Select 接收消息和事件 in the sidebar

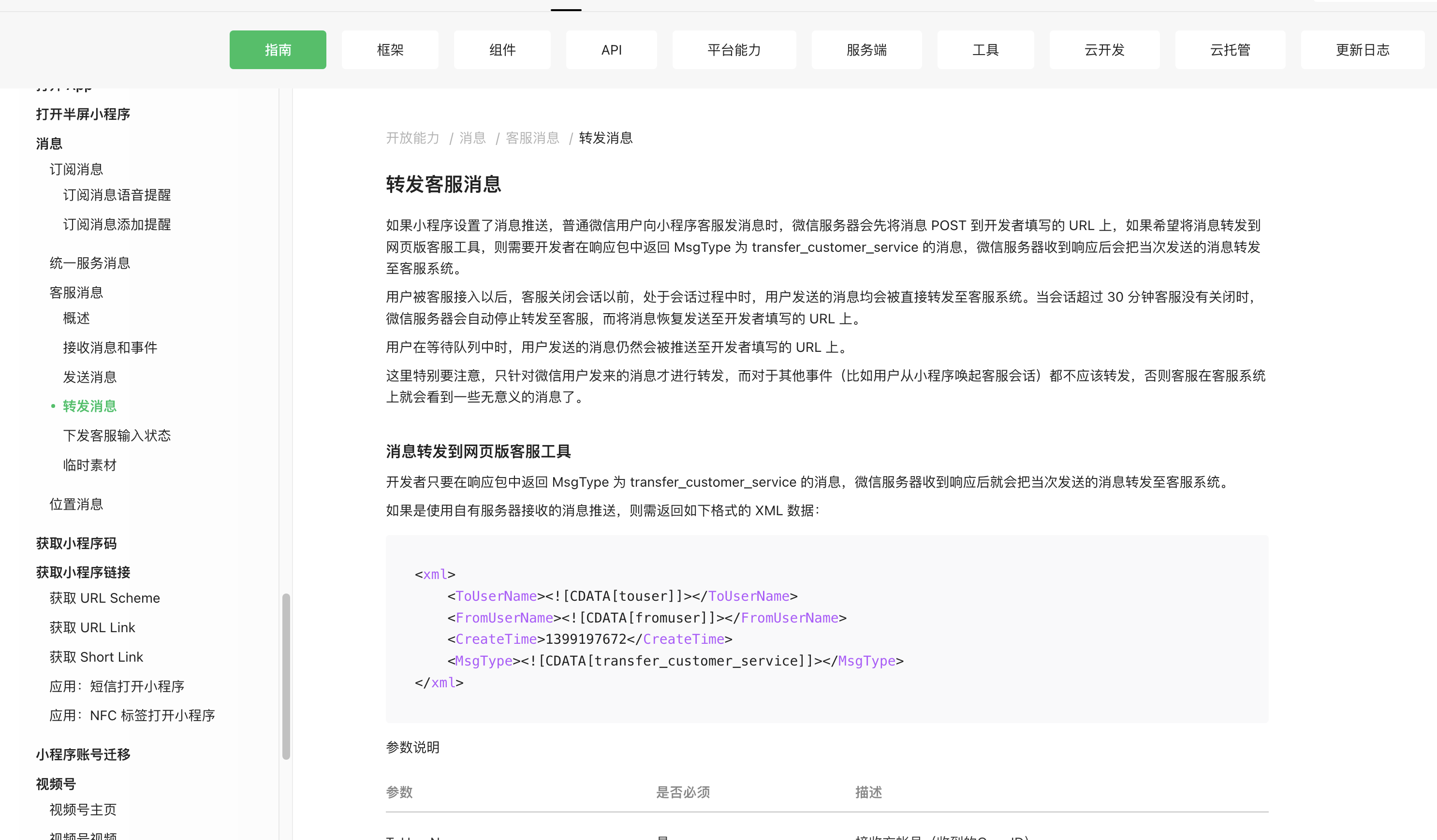point(109,347)
